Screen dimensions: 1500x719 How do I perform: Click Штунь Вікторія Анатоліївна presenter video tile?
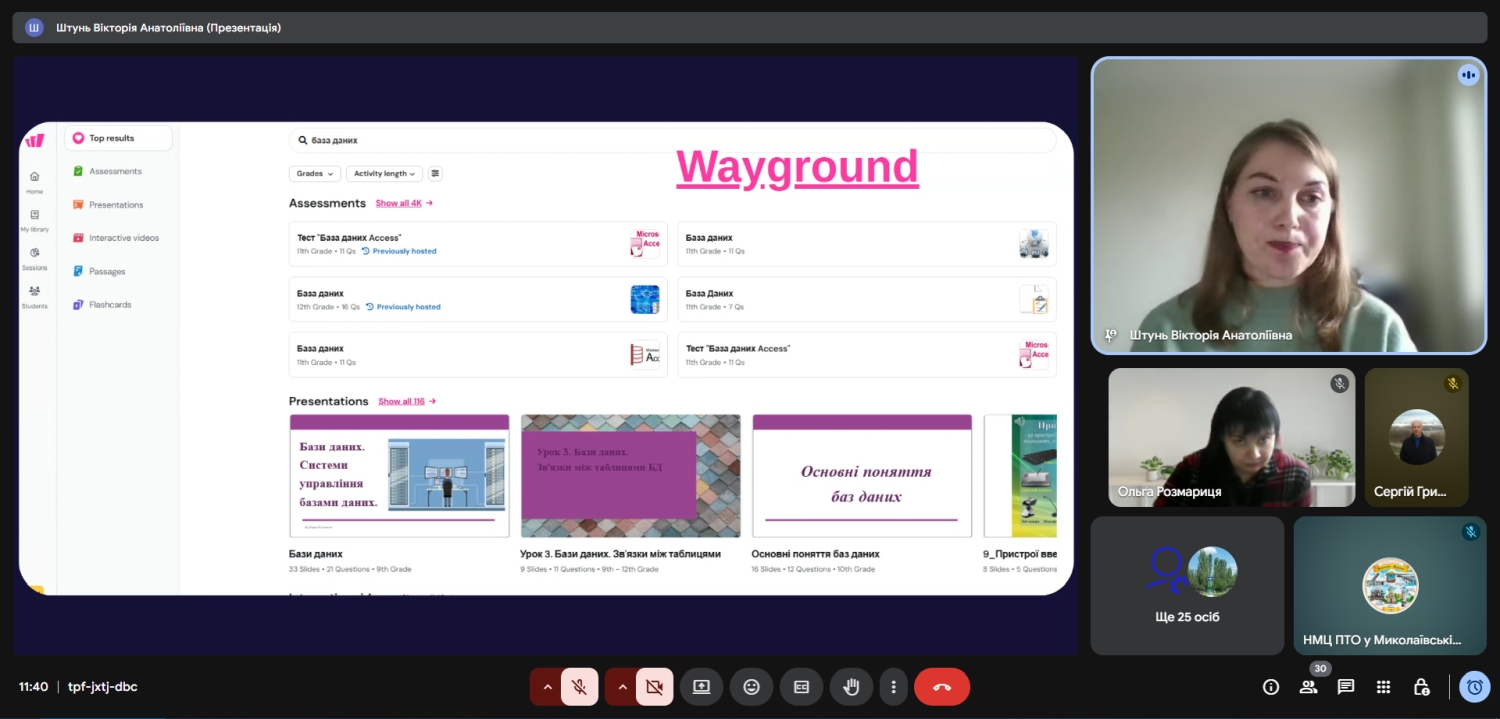[x=1288, y=205]
